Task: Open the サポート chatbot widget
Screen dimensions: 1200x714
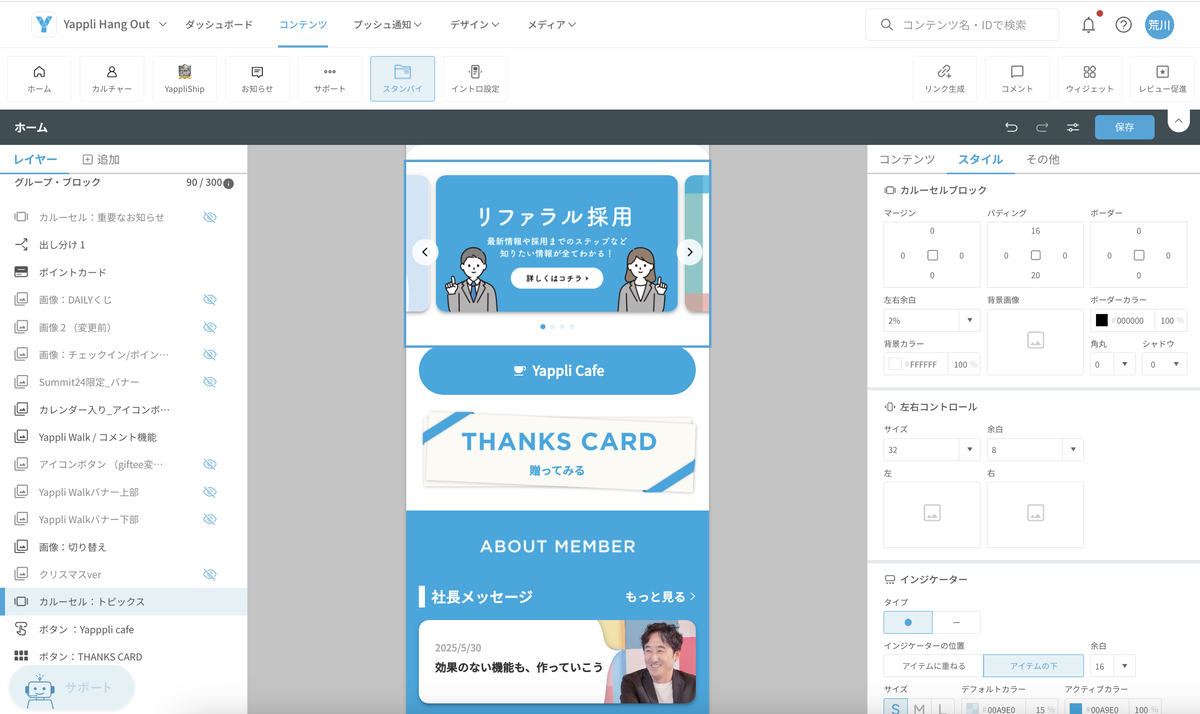Action: (x=72, y=687)
